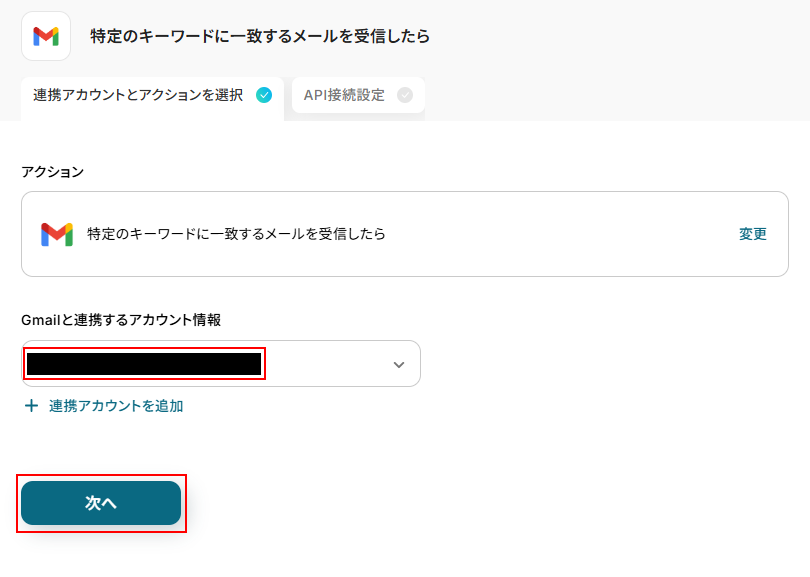
Task: Click the header title about keyword-matching emails
Action: pos(260,36)
